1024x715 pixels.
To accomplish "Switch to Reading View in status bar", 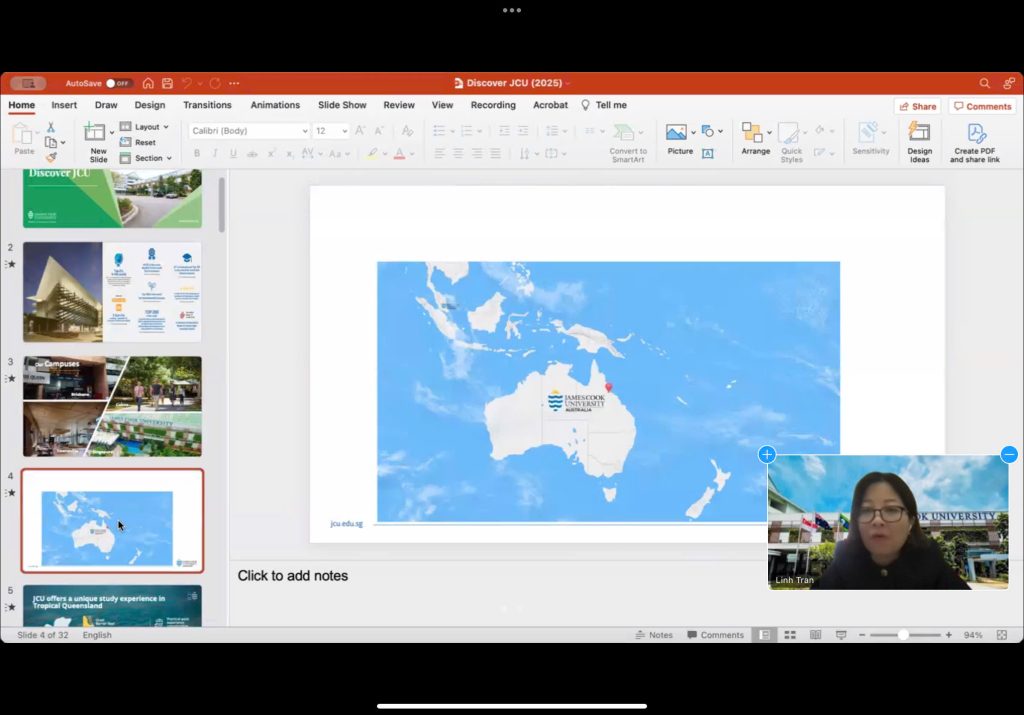I will (815, 635).
